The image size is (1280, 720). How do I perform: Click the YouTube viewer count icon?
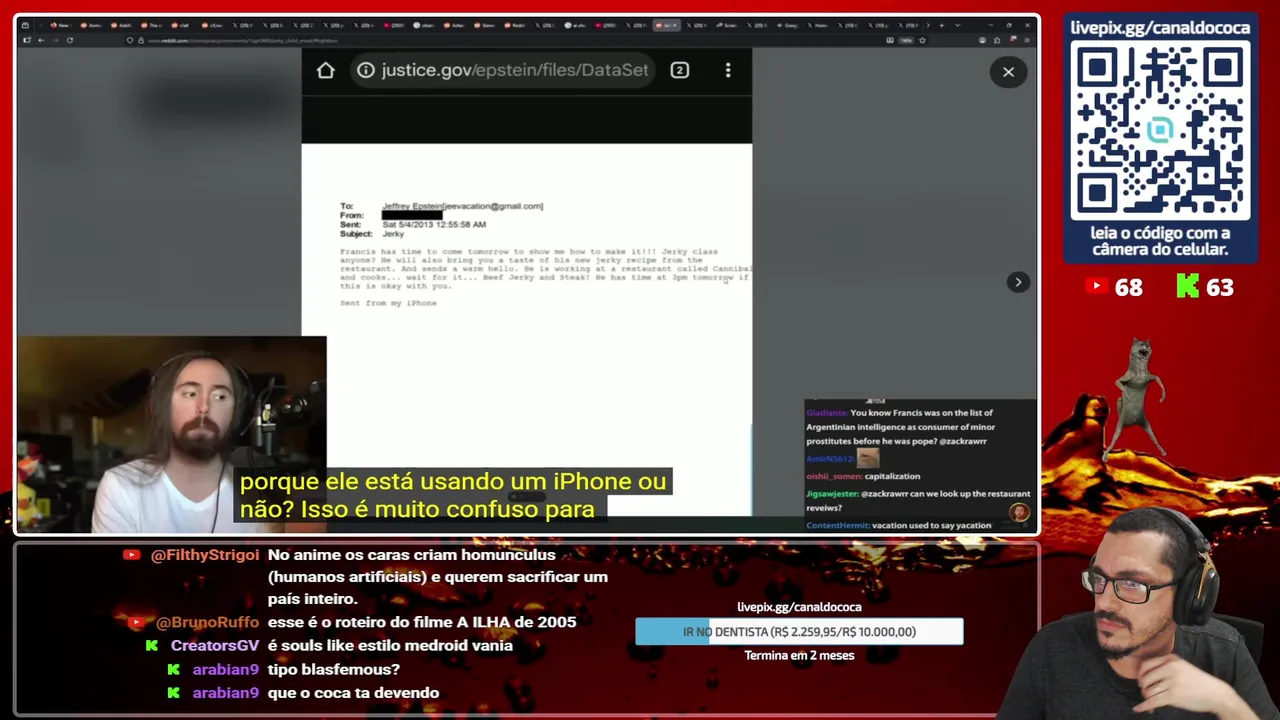[x=1096, y=287]
